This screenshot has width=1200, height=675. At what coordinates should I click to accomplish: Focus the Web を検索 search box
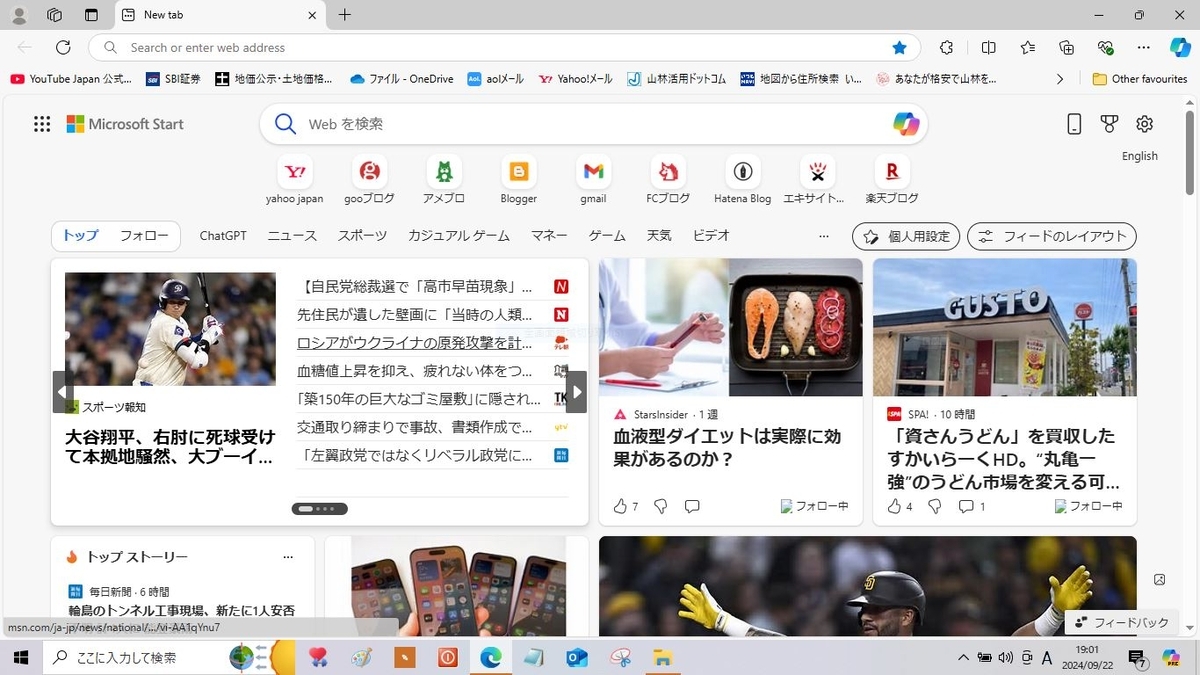pos(594,124)
